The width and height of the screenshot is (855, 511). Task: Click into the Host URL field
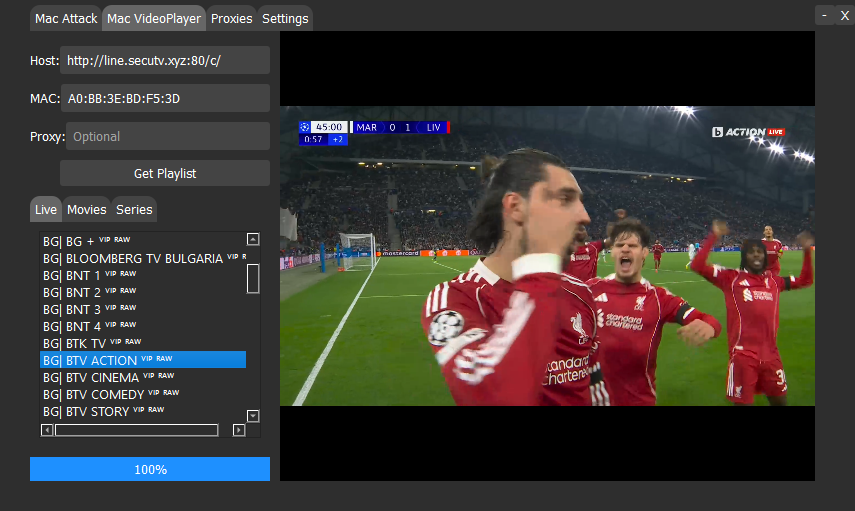[x=165, y=60]
